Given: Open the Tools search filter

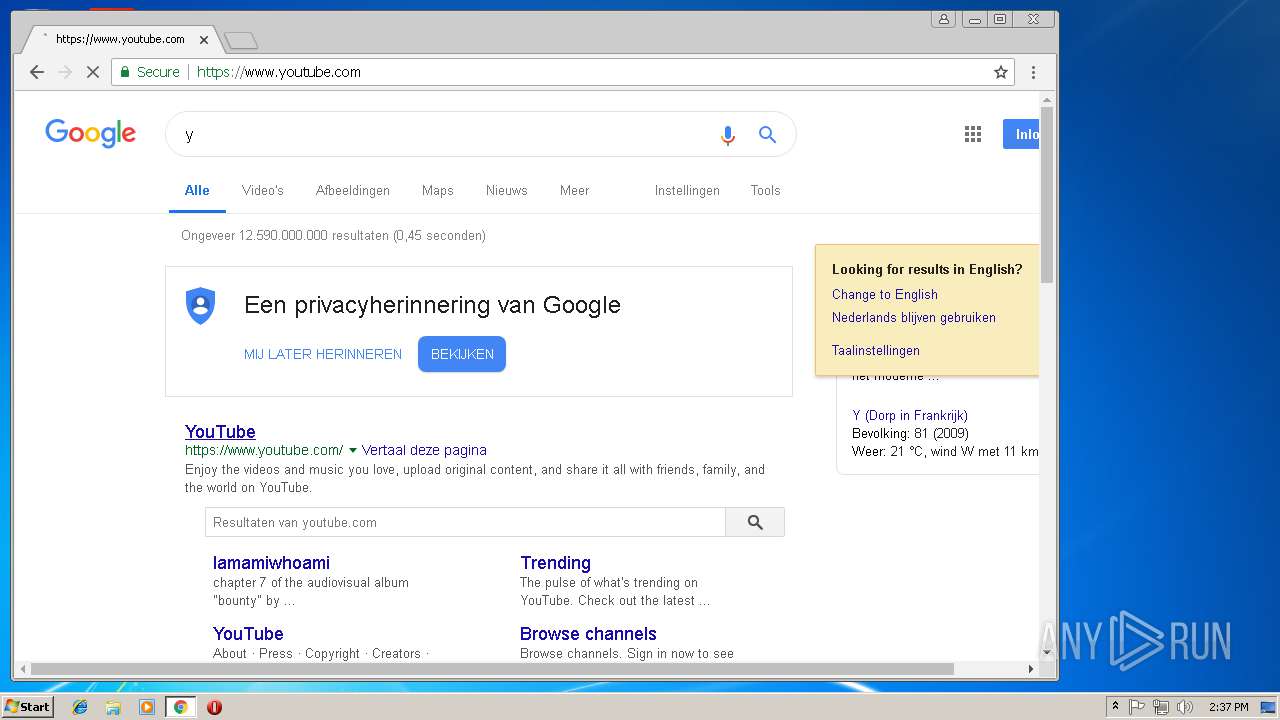Looking at the screenshot, I should point(765,190).
